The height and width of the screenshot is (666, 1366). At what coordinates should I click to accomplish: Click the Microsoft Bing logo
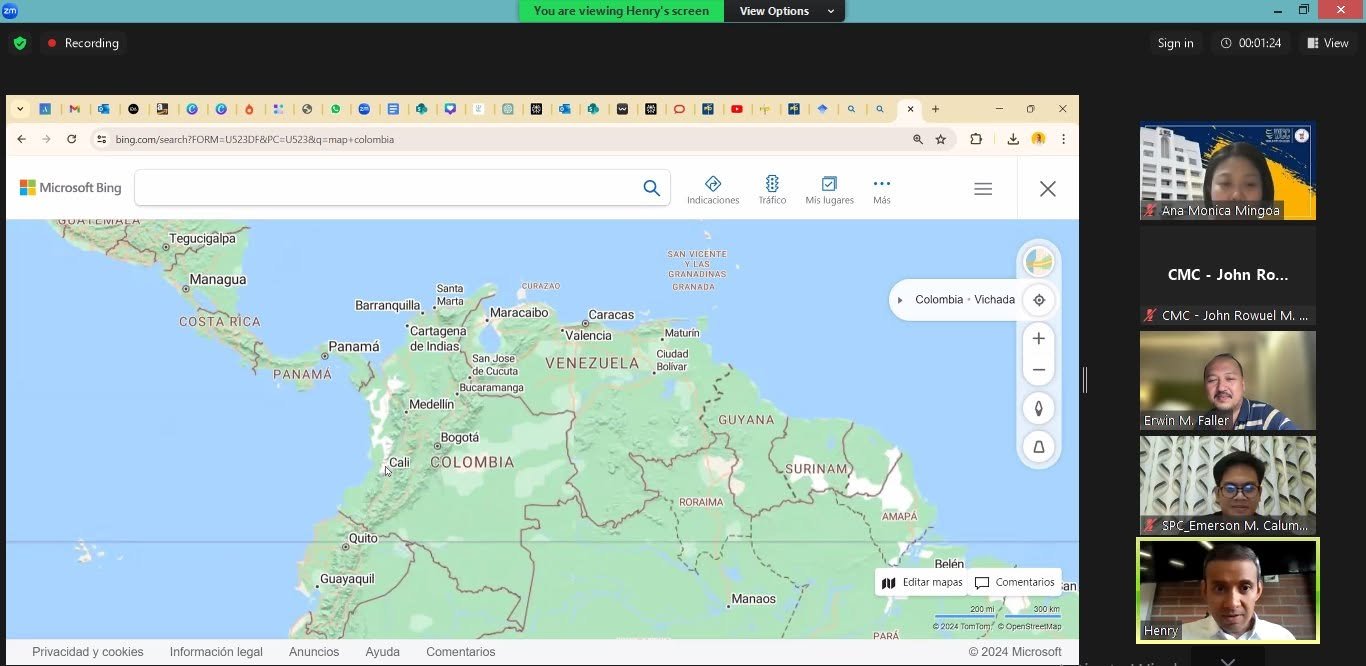point(70,188)
